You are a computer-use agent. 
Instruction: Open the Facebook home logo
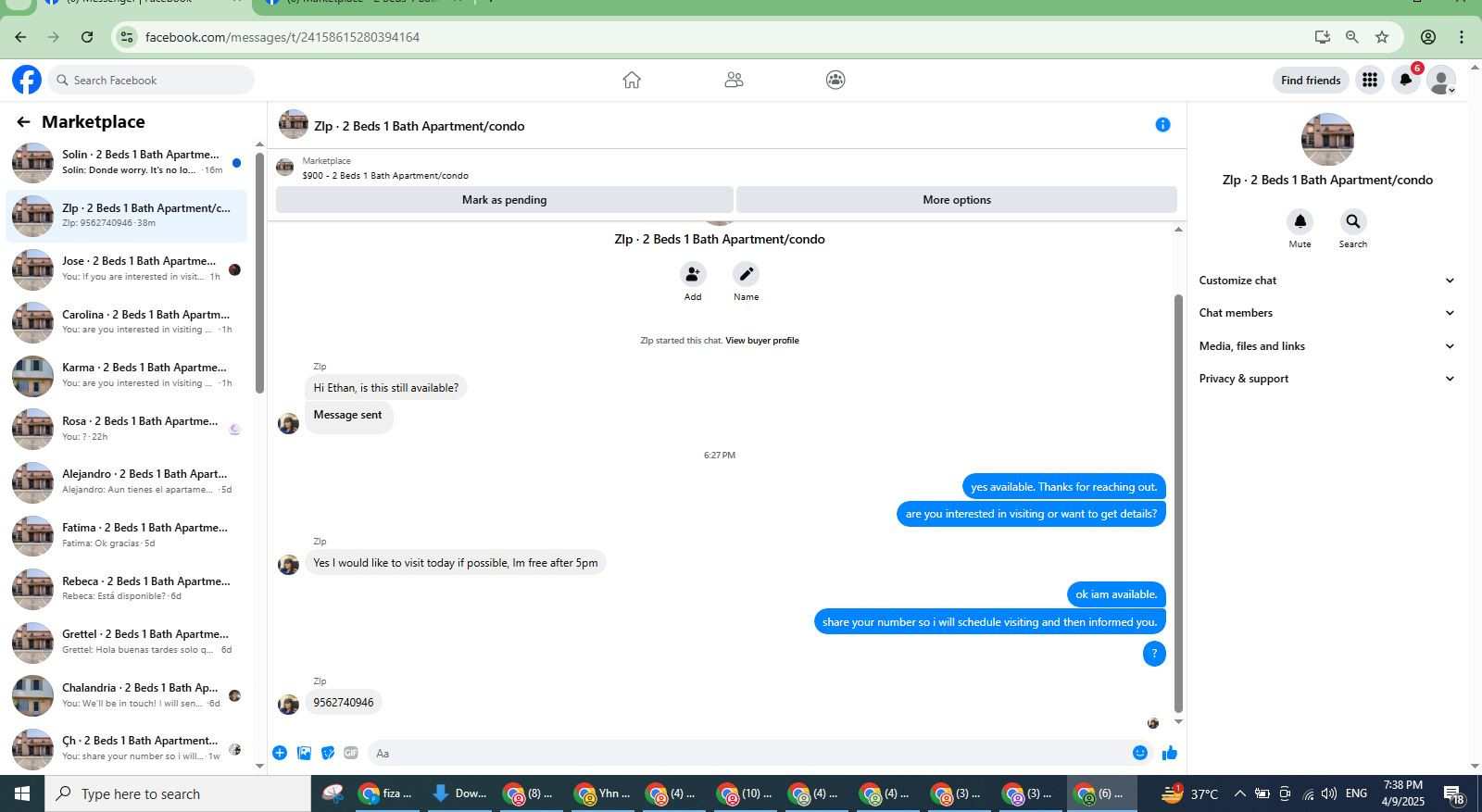coord(27,80)
